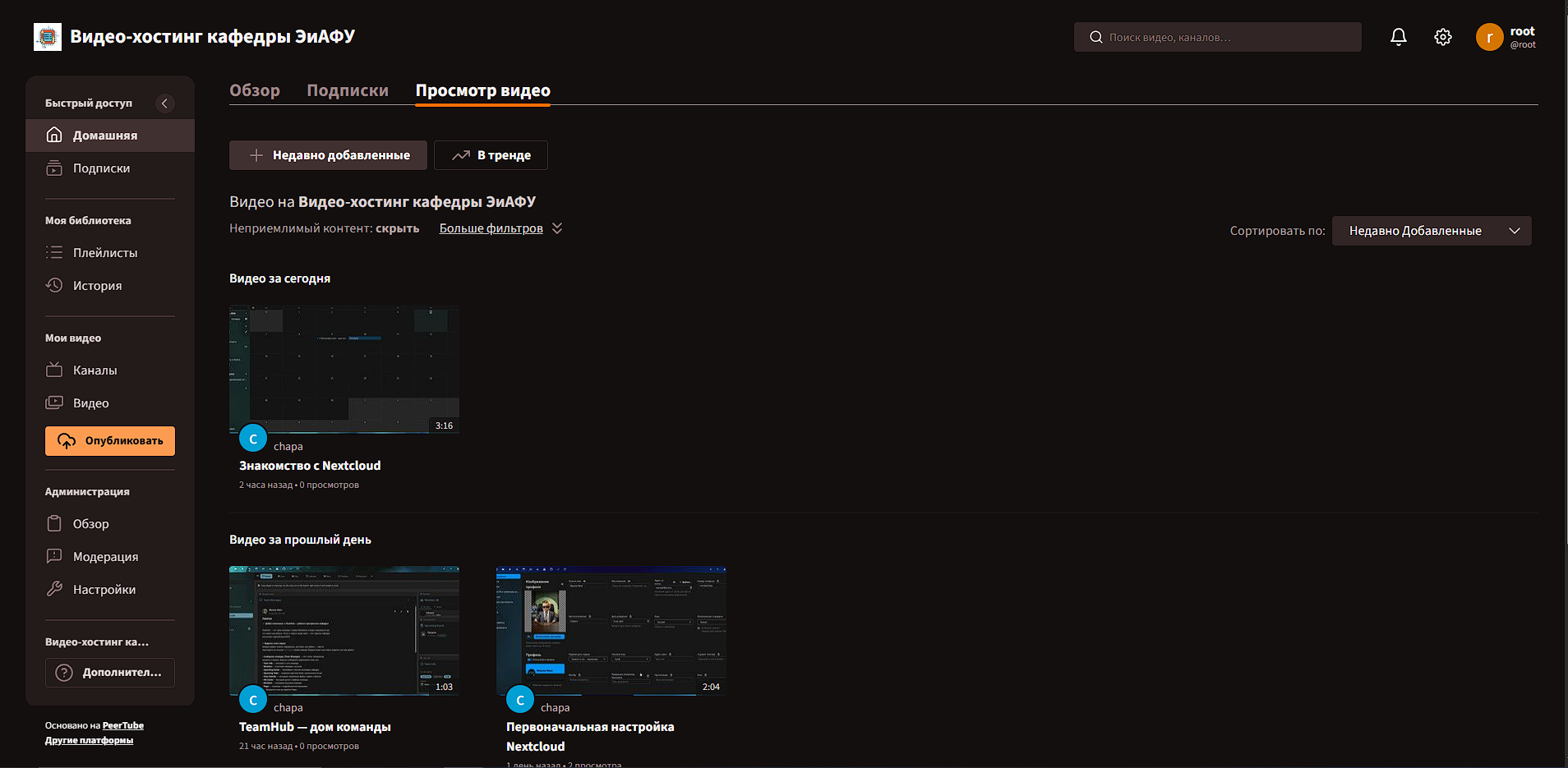
Task: Collapse the quick access sidebar
Action: point(165,103)
